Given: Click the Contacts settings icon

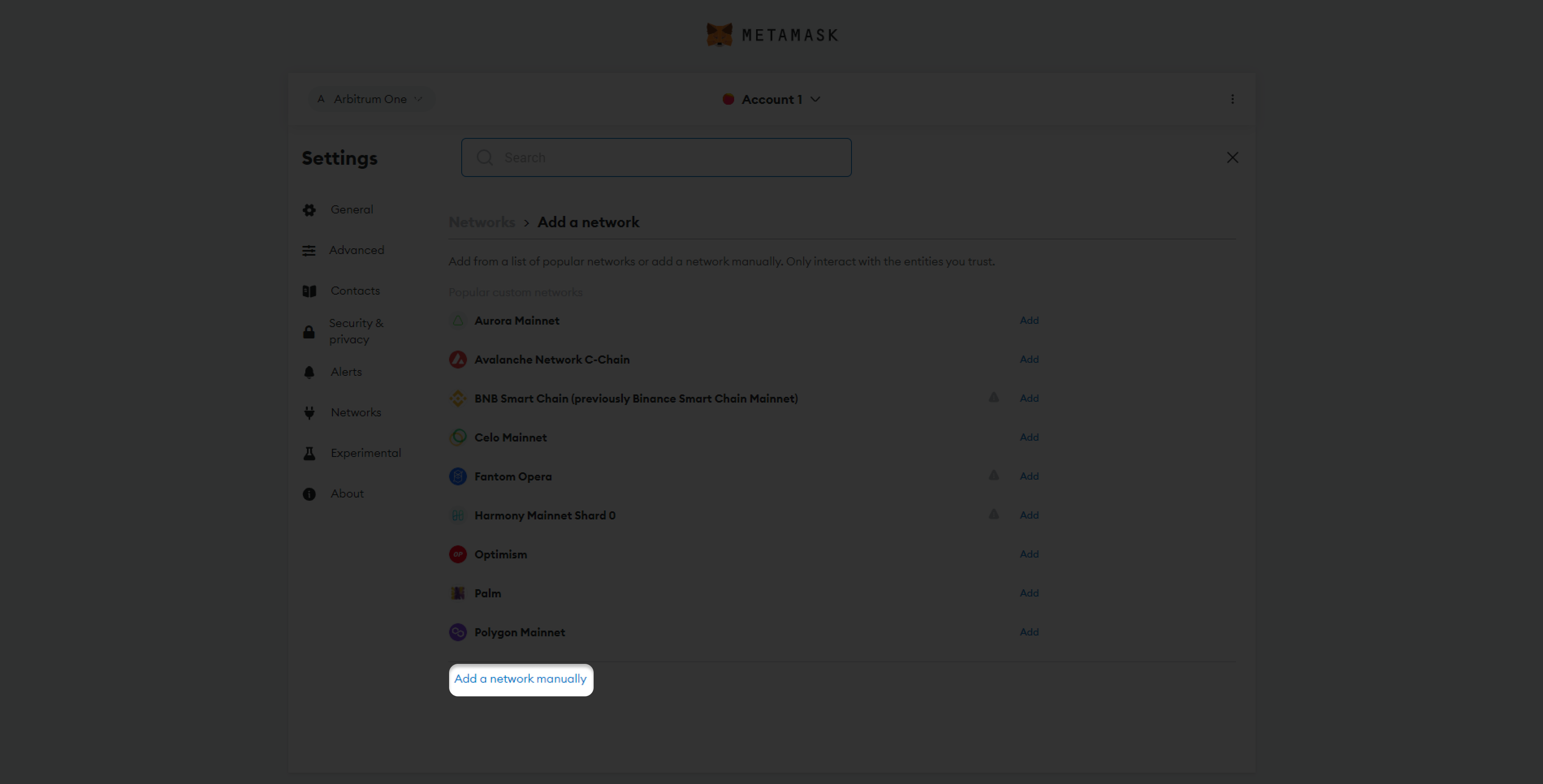Looking at the screenshot, I should point(309,290).
